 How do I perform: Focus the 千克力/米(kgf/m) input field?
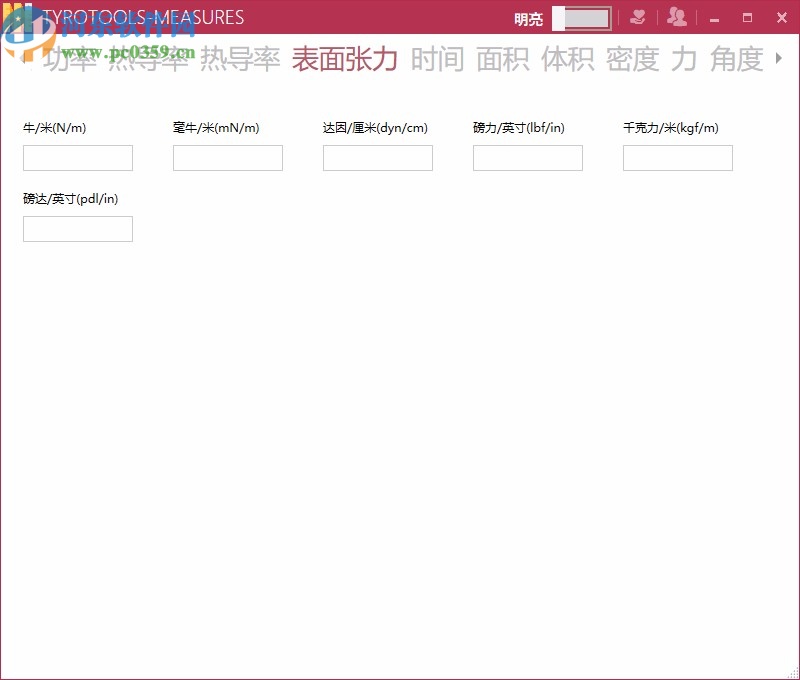point(678,158)
